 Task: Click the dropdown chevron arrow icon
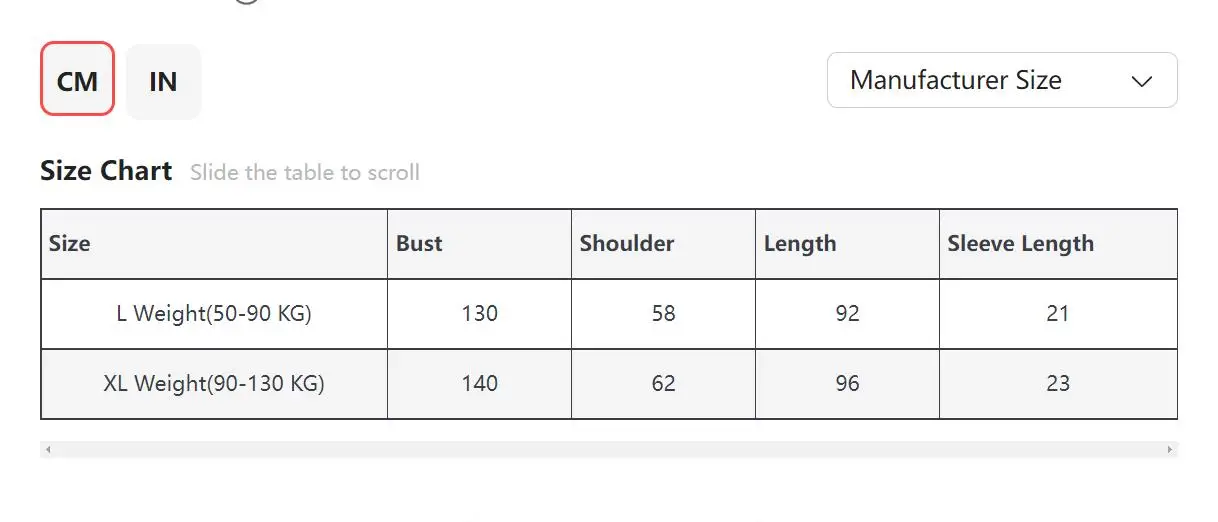(1141, 81)
